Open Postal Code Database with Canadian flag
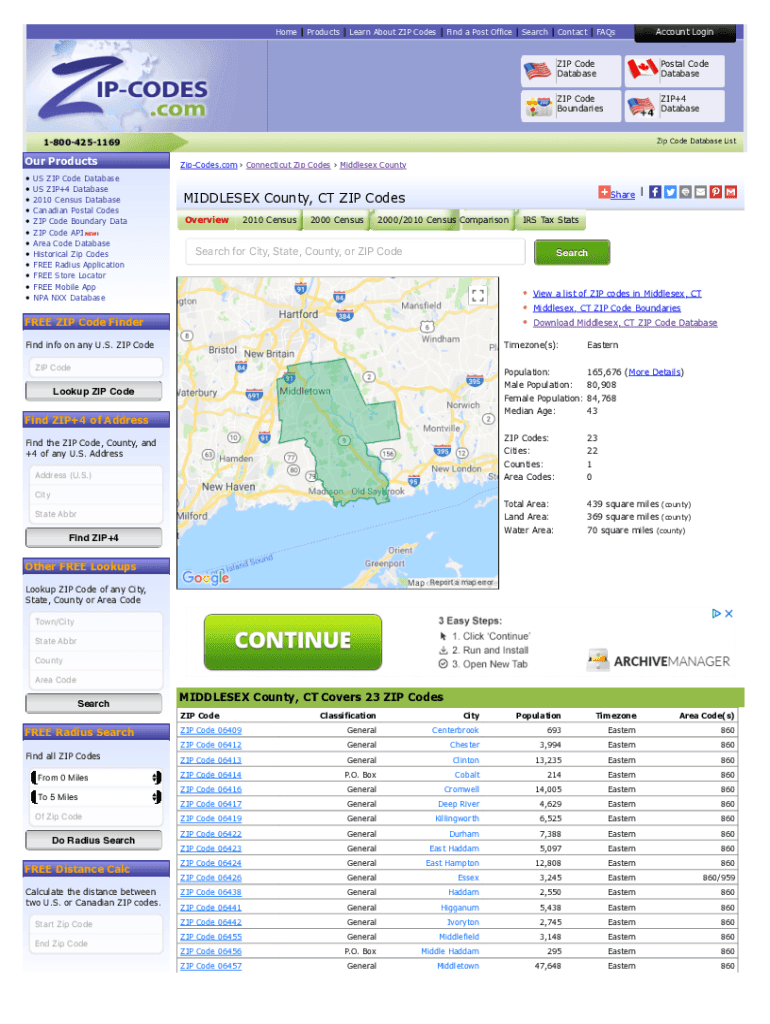Screen dimensions: 770x1024 (668, 69)
